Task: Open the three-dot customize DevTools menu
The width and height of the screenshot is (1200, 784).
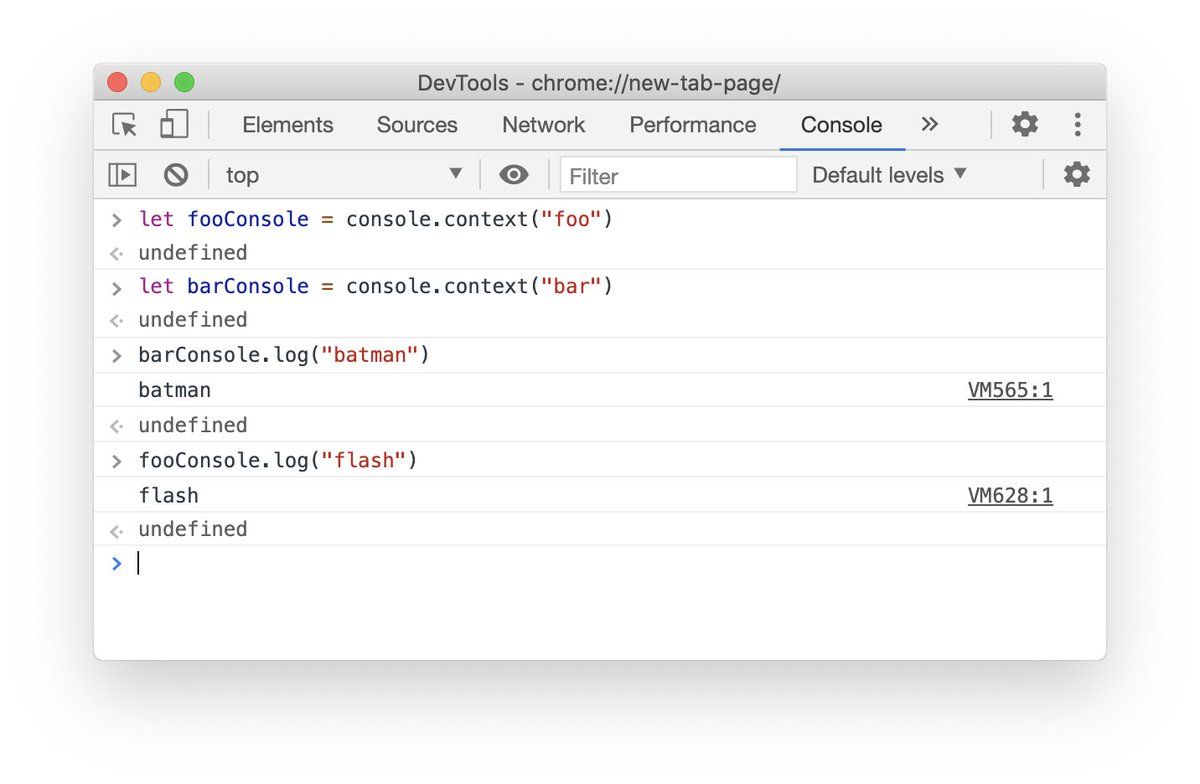Action: point(1077,125)
